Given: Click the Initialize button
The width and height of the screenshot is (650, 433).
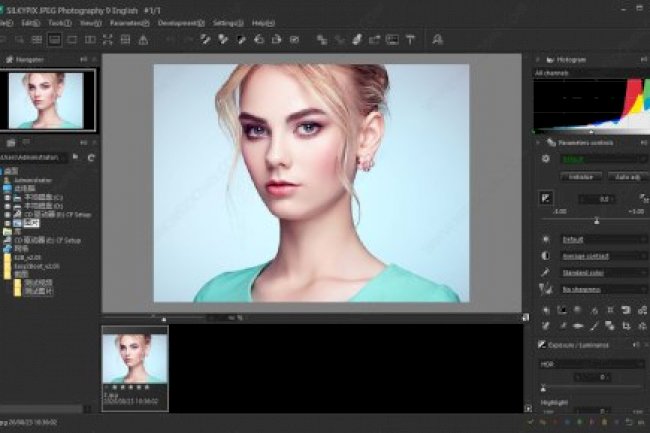Looking at the screenshot, I should pyautogui.click(x=581, y=177).
